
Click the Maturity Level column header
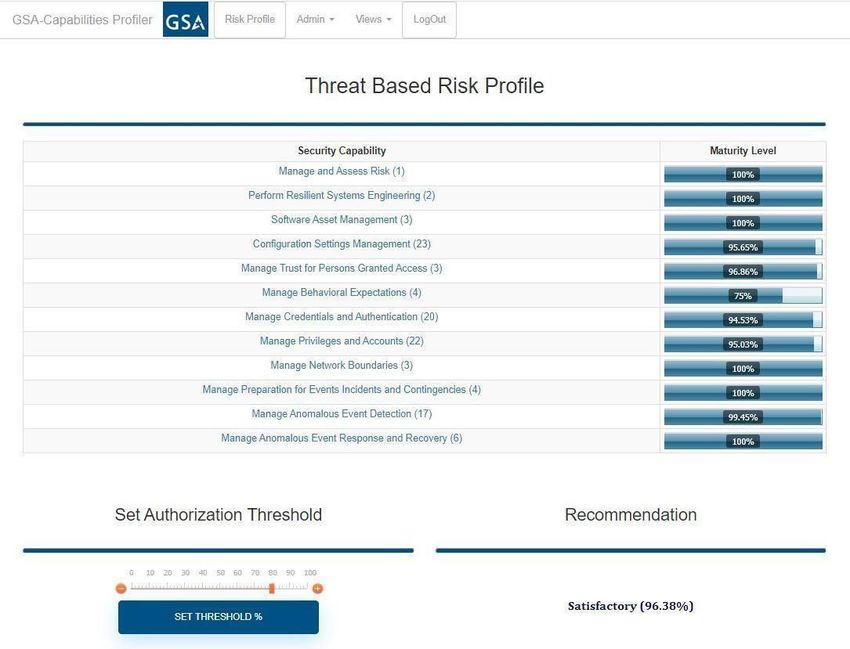[743, 151]
